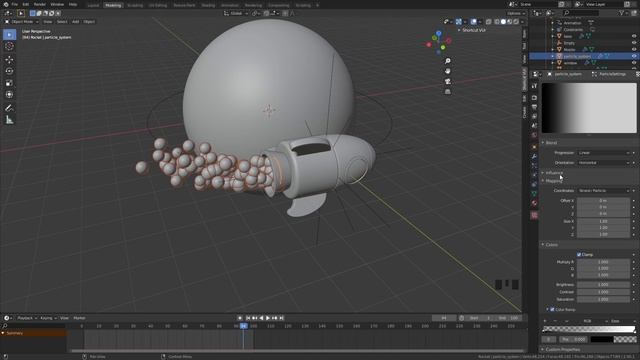The image size is (640, 360).
Task: Hide the particle_system object in outliner
Action: 634,56
